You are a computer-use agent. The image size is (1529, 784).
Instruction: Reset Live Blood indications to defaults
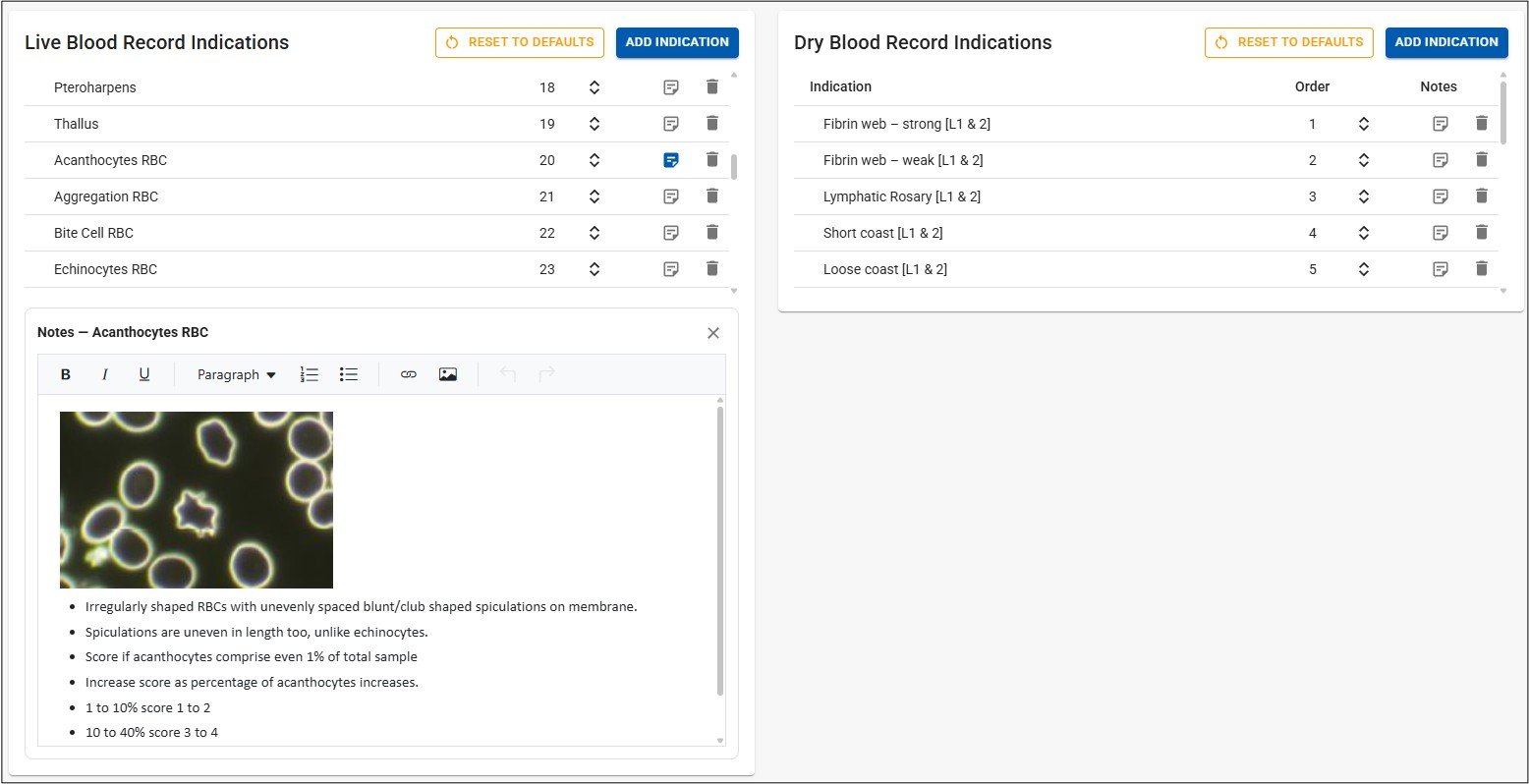(520, 42)
